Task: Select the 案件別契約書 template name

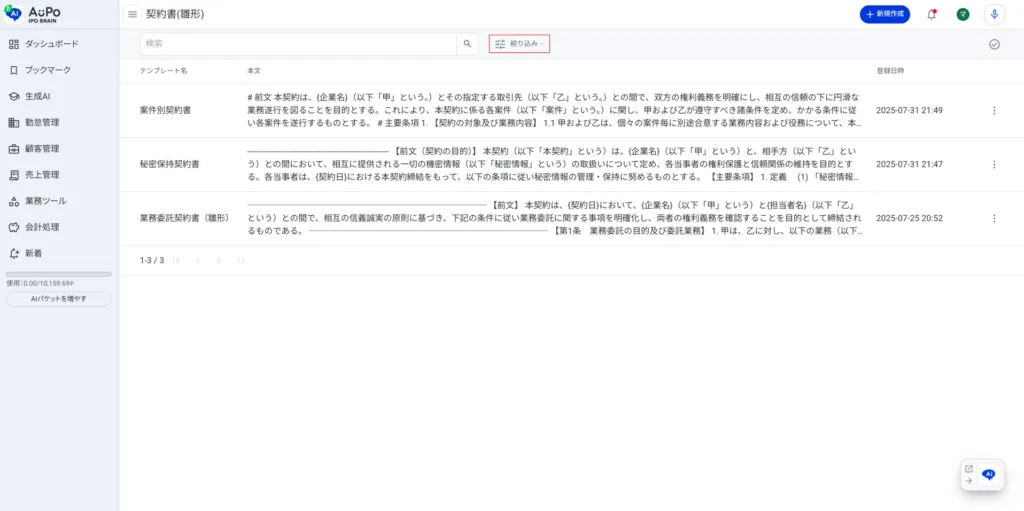Action: (x=165, y=110)
